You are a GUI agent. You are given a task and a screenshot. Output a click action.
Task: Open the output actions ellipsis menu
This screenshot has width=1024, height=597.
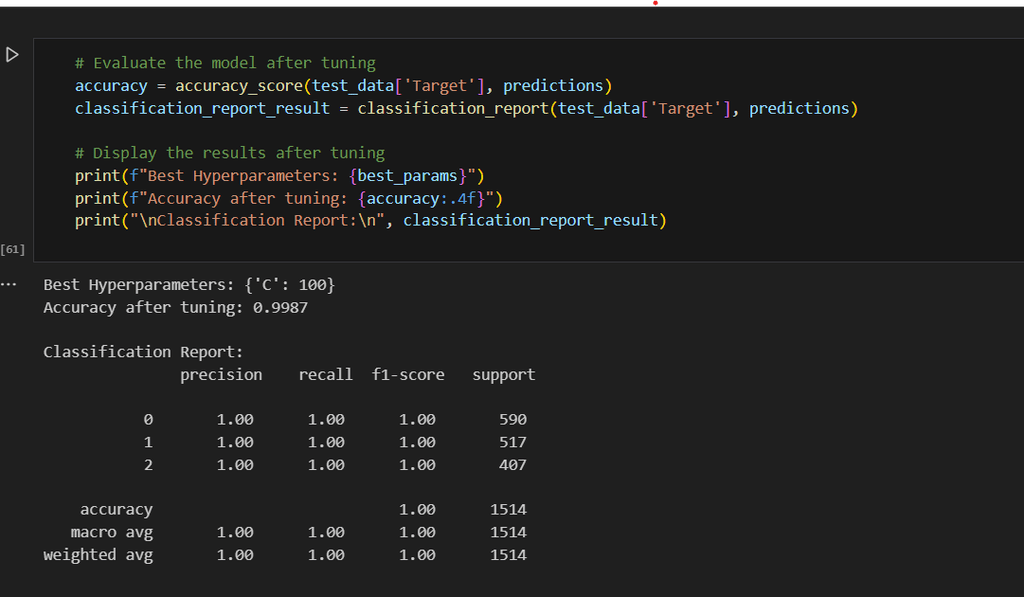point(10,283)
